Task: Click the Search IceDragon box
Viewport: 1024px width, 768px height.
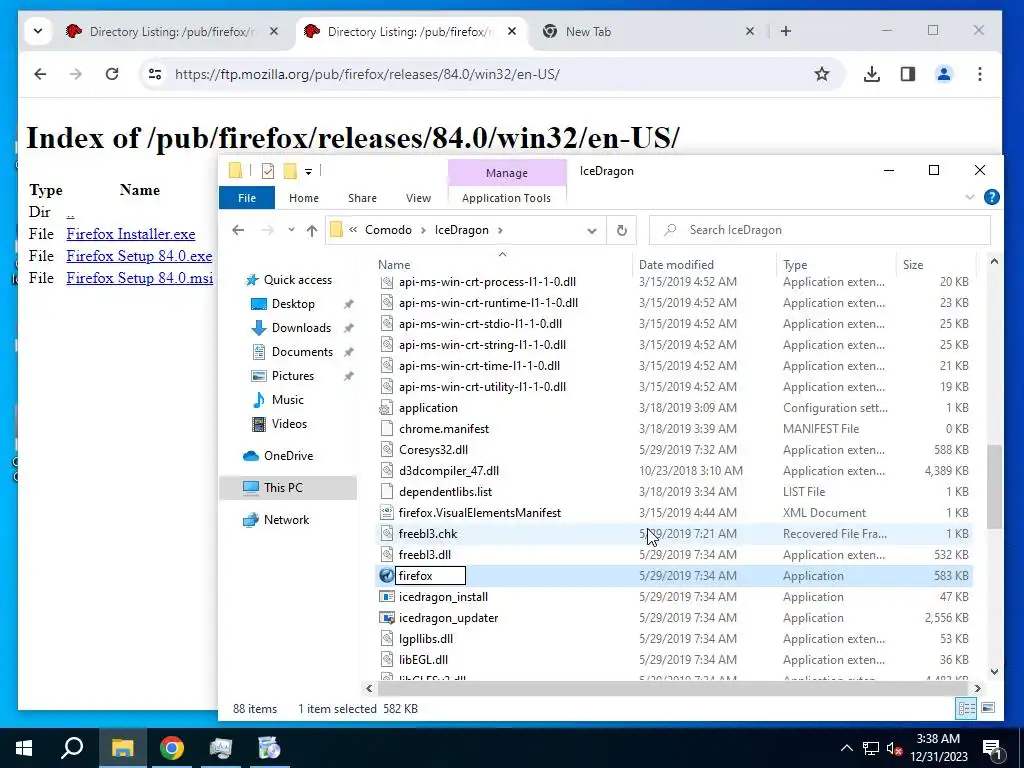Action: (820, 230)
